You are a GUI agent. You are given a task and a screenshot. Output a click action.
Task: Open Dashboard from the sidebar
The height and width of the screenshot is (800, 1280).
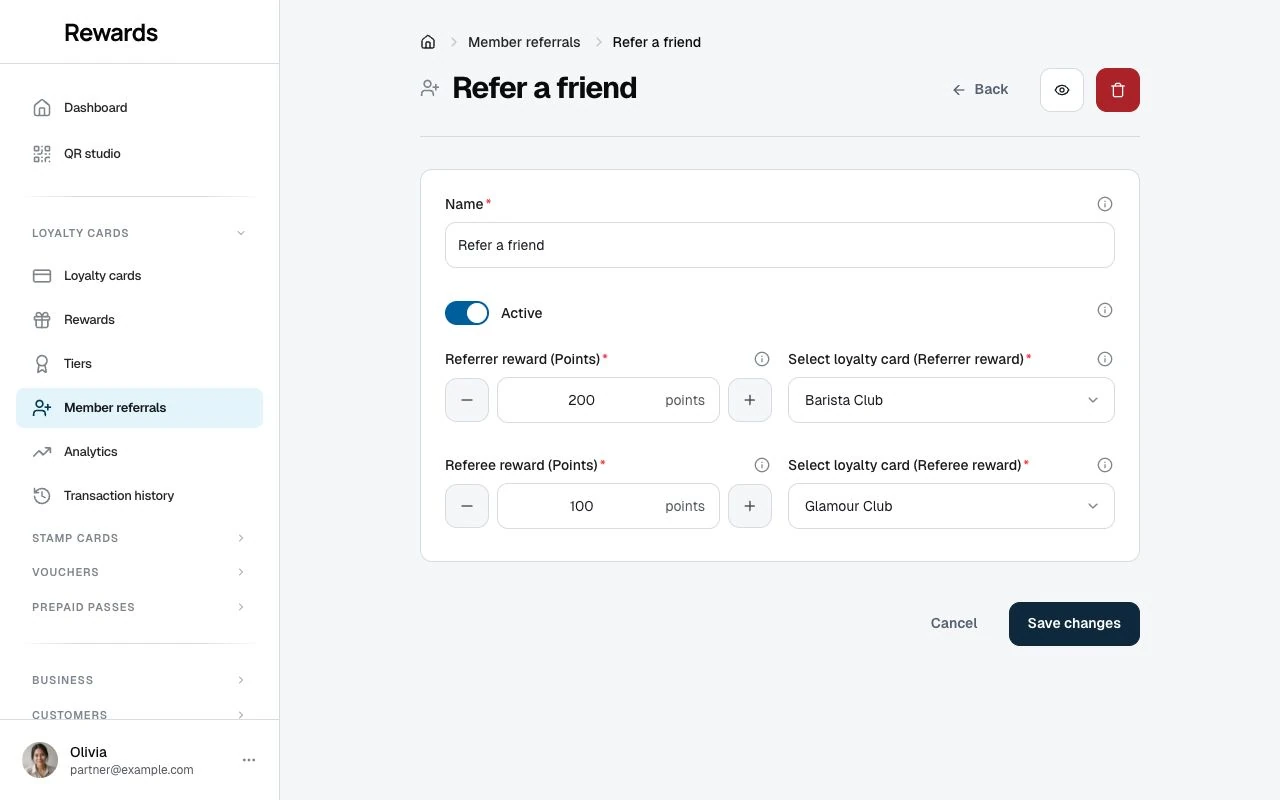[139, 108]
